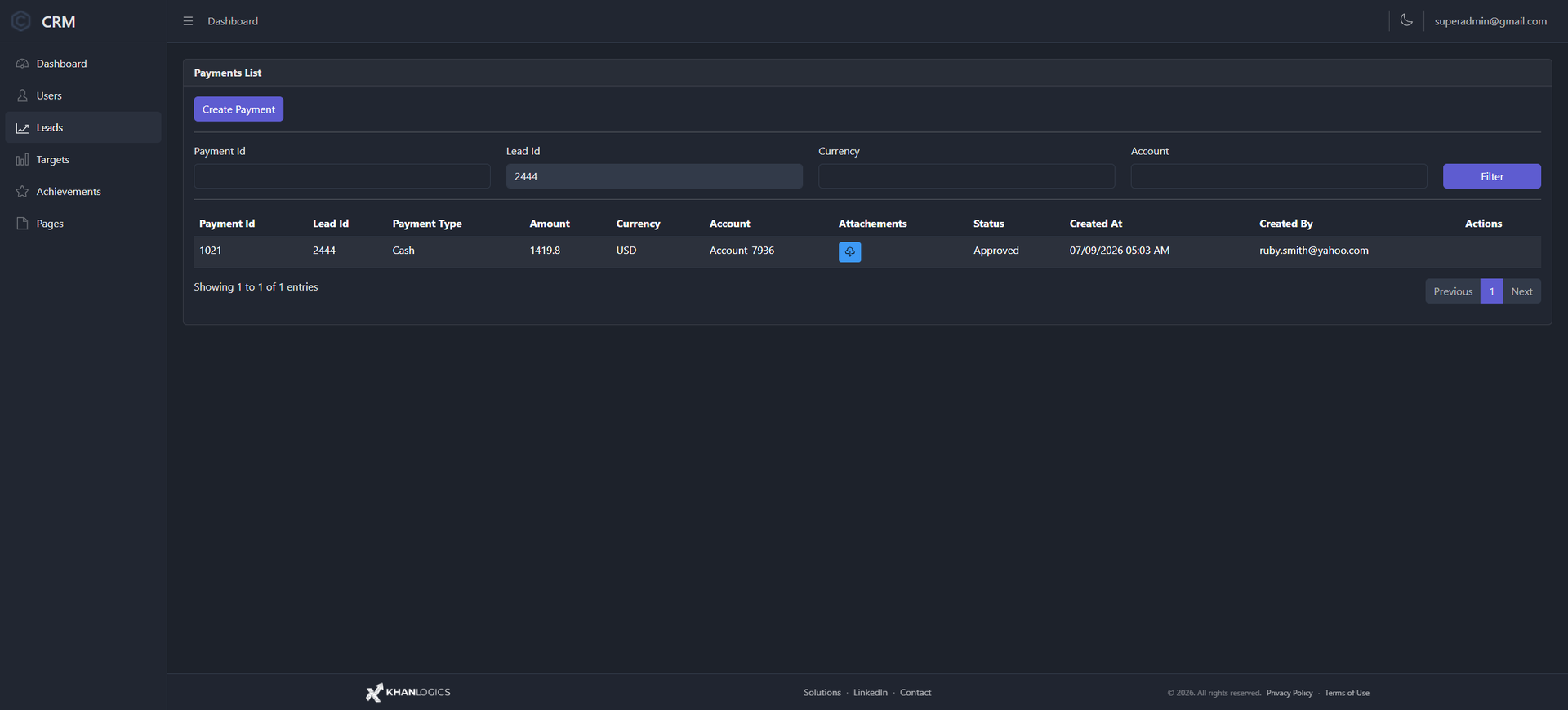Sort by Payment Id column header
Image resolution: width=1568 pixels, height=710 pixels.
pos(227,224)
